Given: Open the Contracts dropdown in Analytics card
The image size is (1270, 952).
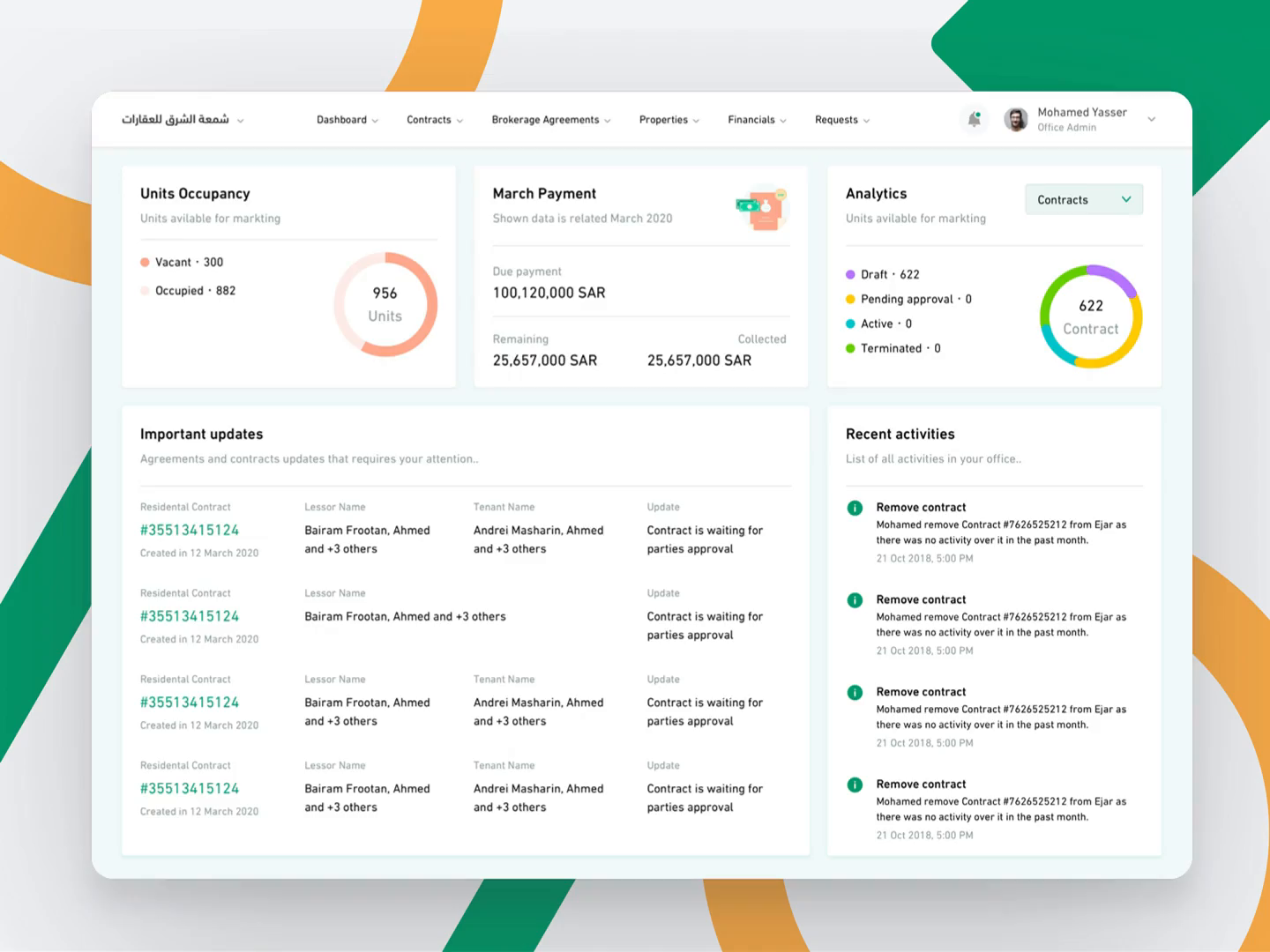Looking at the screenshot, I should coord(1083,199).
